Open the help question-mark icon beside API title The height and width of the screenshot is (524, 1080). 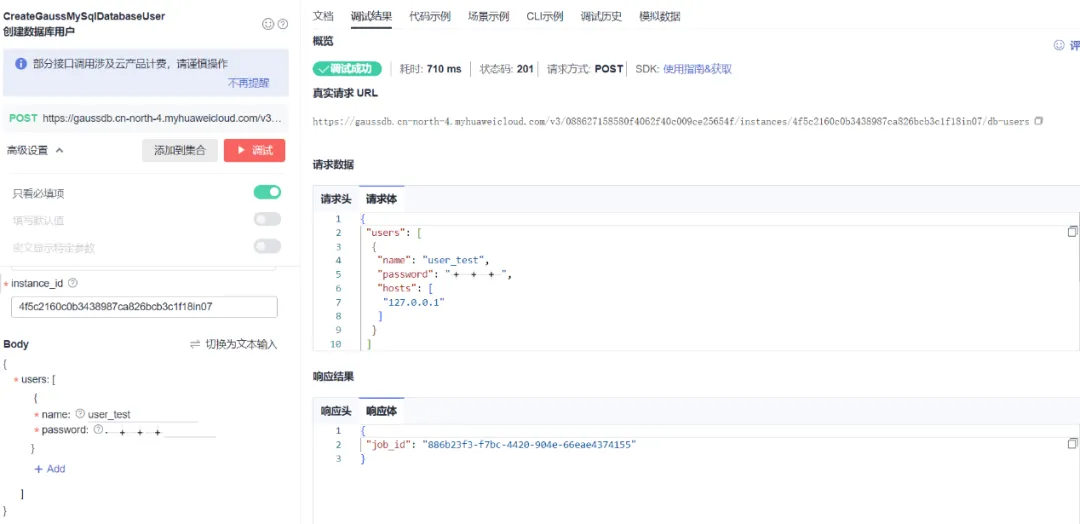click(x=282, y=24)
